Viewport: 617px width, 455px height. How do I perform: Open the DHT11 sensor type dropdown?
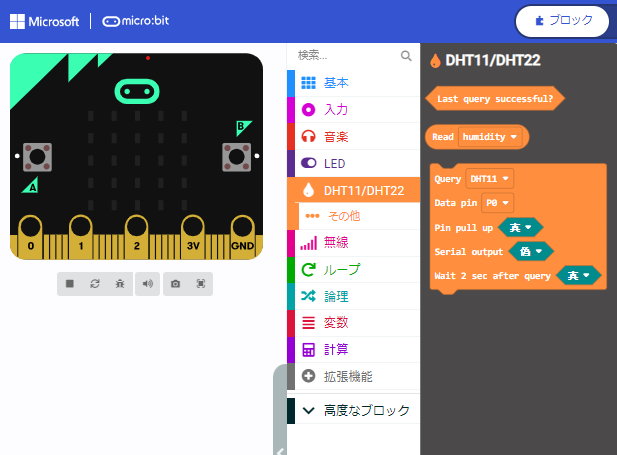coord(490,179)
